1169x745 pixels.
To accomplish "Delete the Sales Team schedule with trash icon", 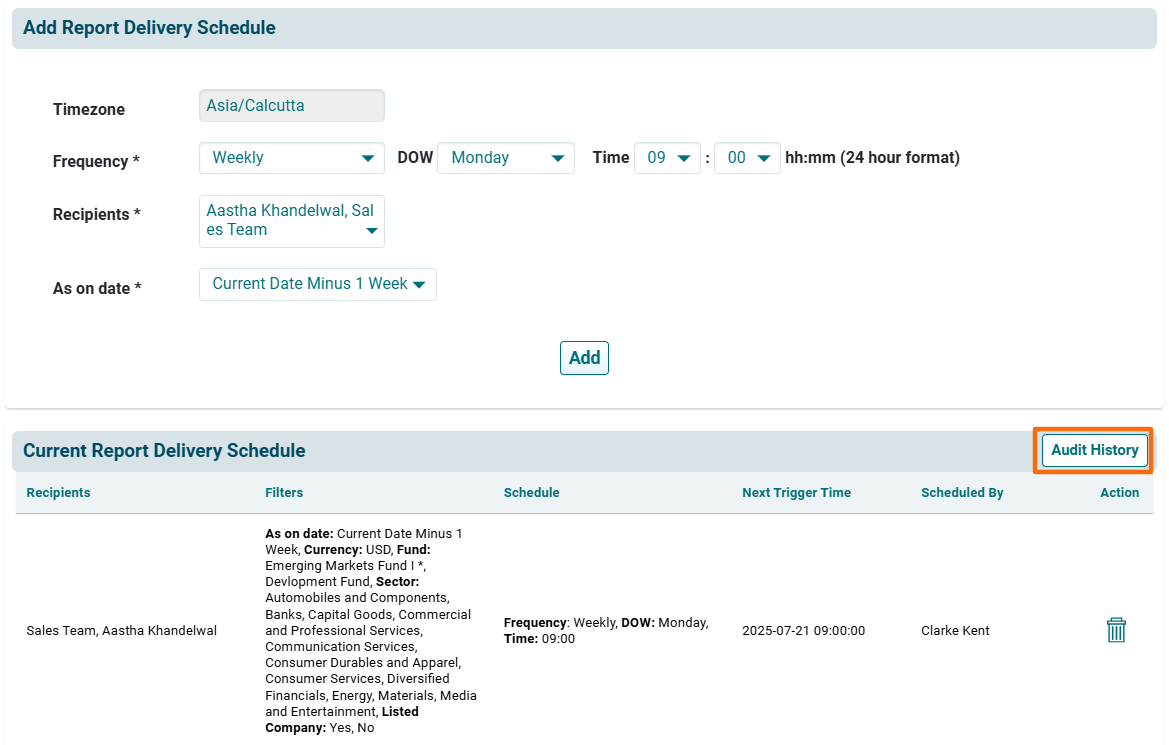I will (x=1116, y=630).
